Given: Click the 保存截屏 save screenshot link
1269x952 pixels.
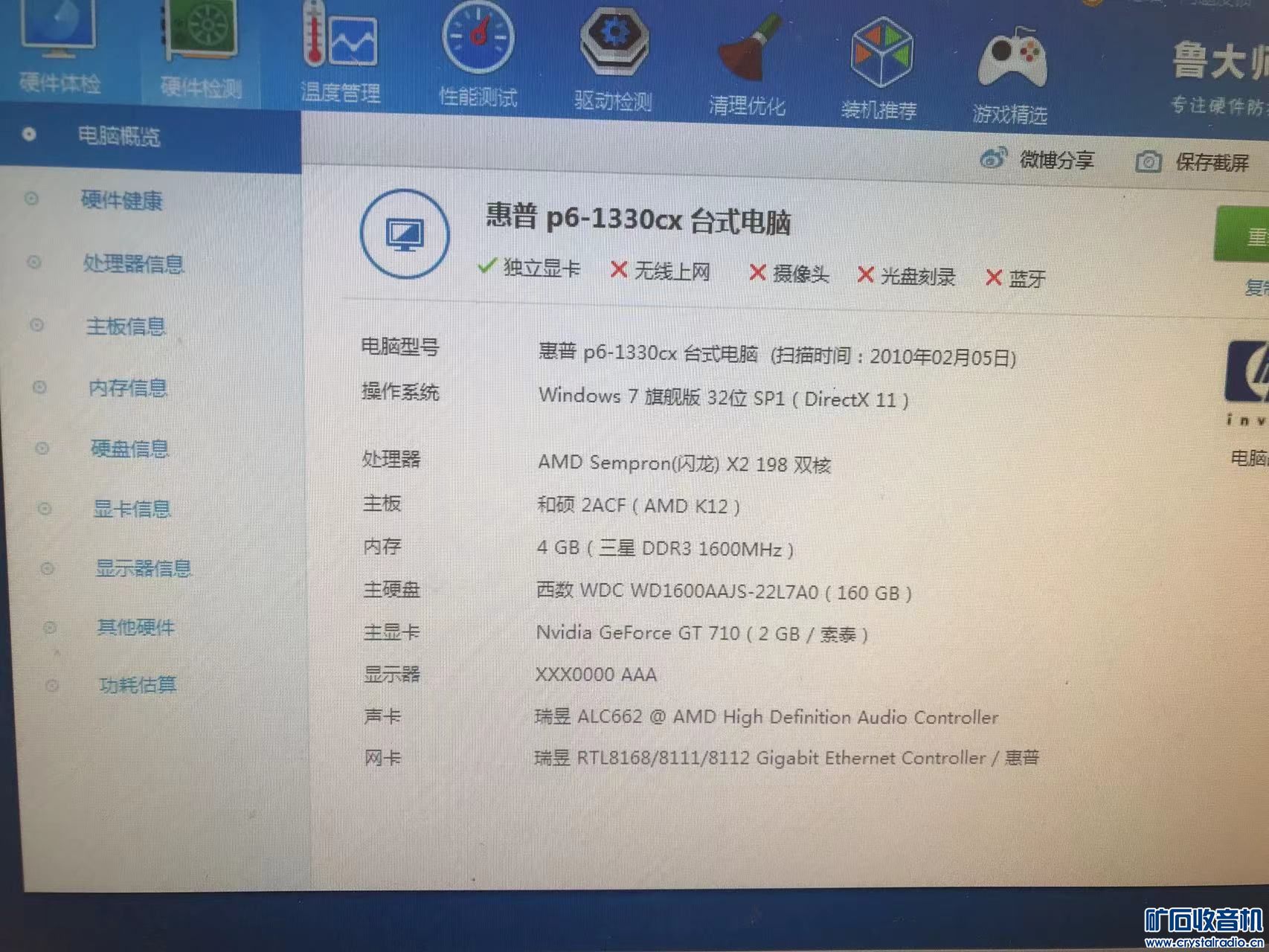Looking at the screenshot, I should pyautogui.click(x=1212, y=162).
